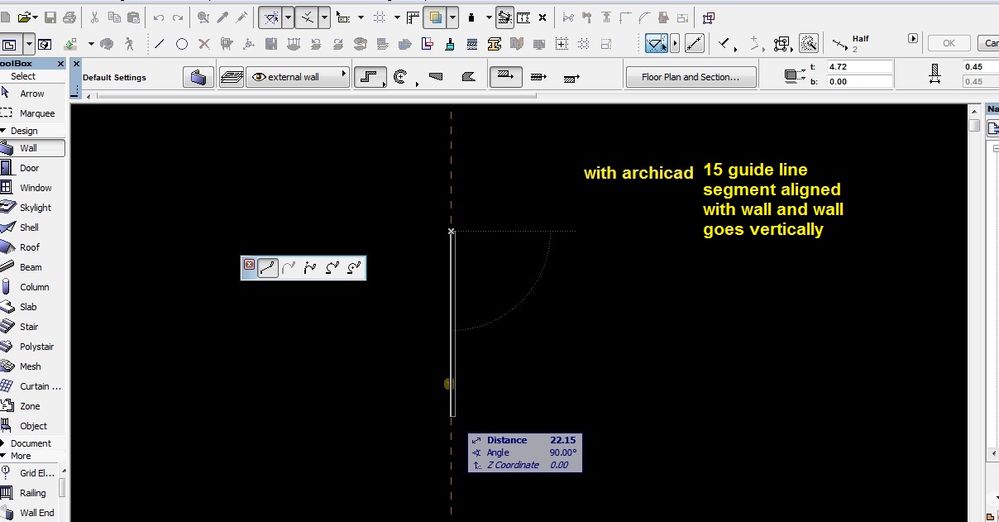
Task: Toggle the measure tool button
Action: click(694, 44)
